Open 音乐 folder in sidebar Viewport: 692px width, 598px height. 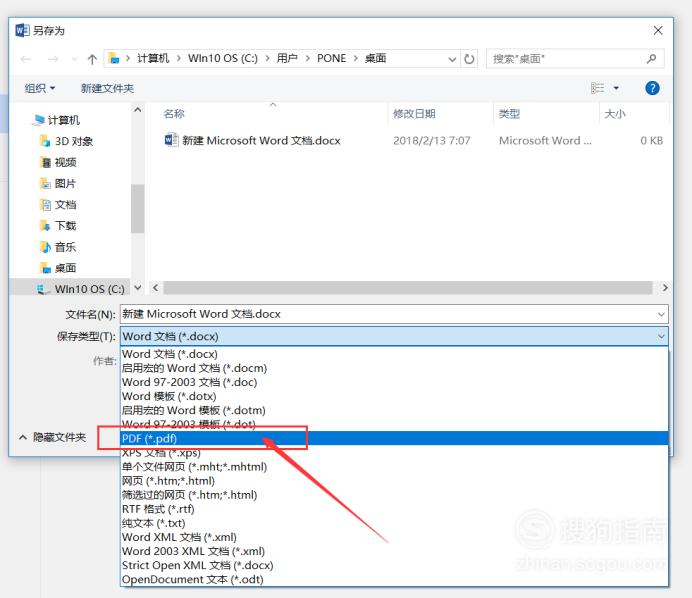pyautogui.click(x=58, y=247)
